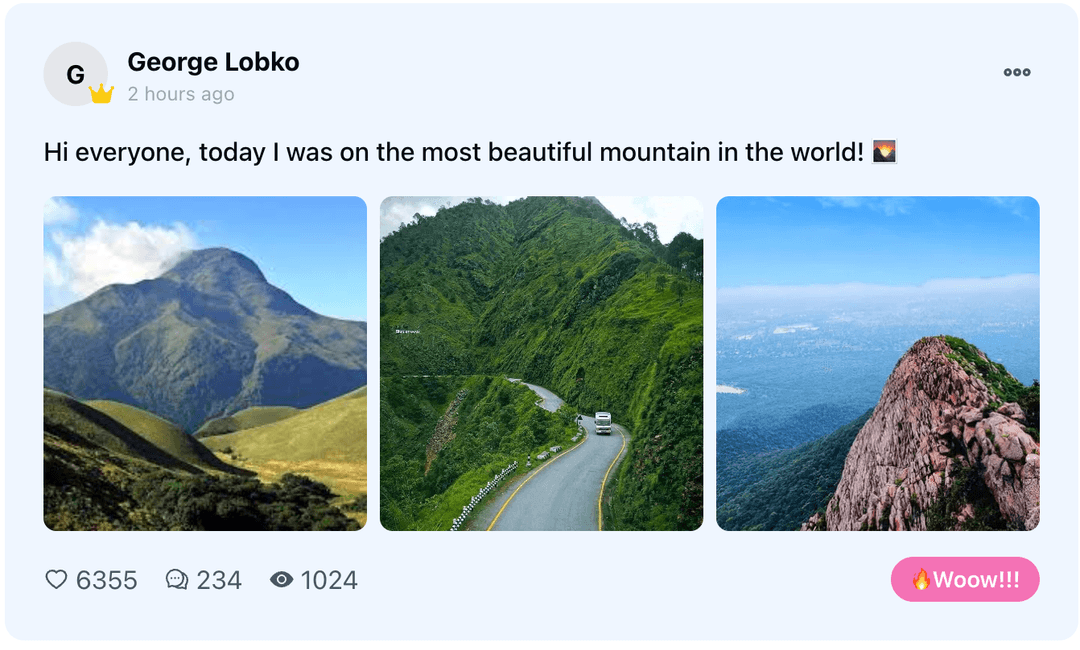Open George Lobko's round G avatar

click(x=75, y=74)
